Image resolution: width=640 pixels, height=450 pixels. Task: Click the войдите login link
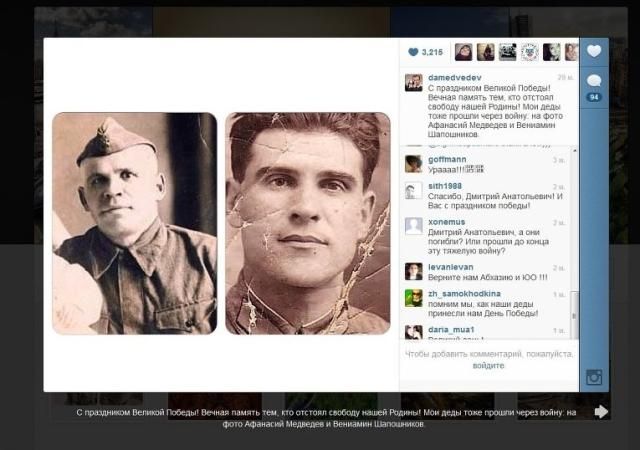coord(488,365)
